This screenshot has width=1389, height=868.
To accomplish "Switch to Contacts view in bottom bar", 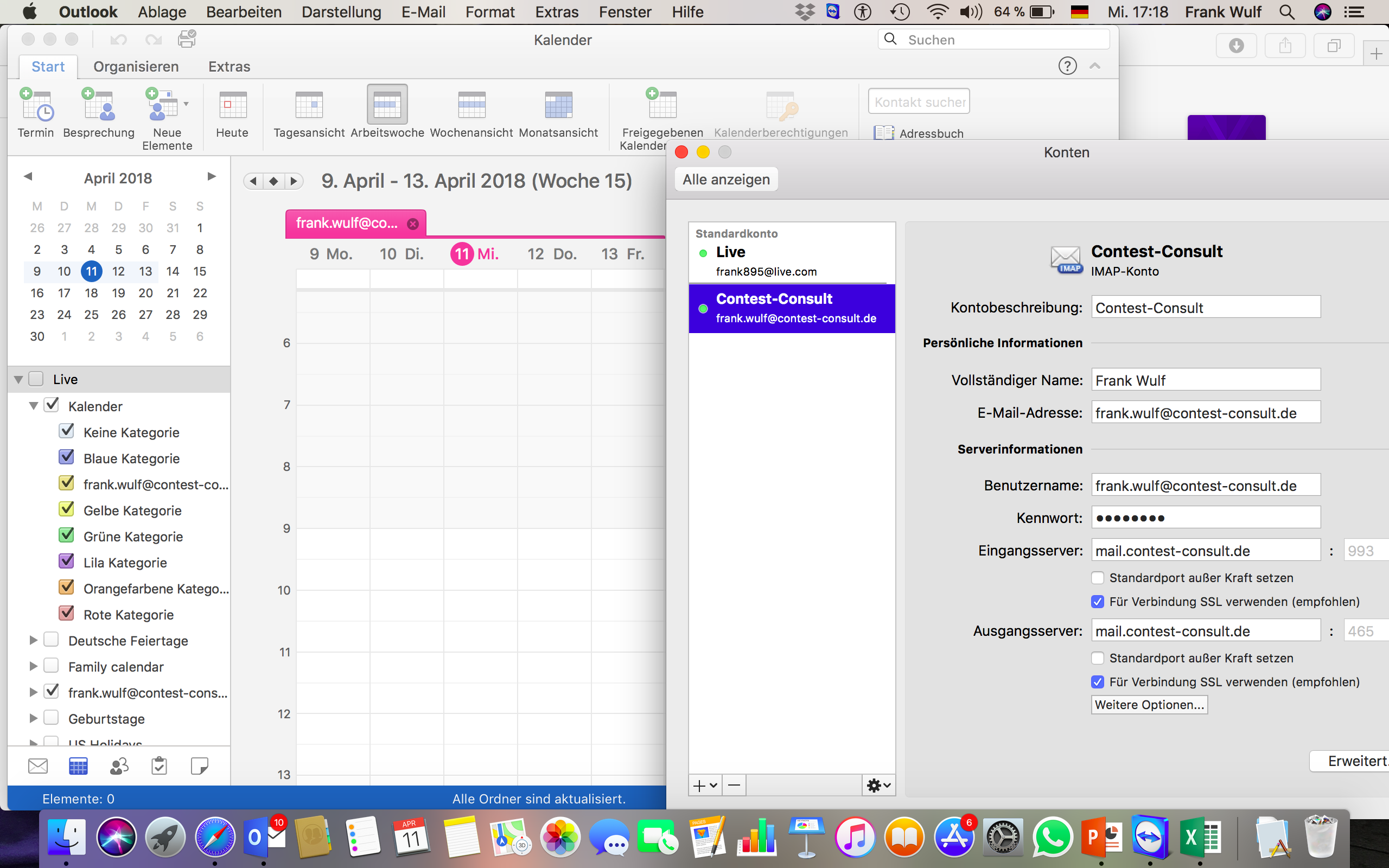I will (119, 766).
